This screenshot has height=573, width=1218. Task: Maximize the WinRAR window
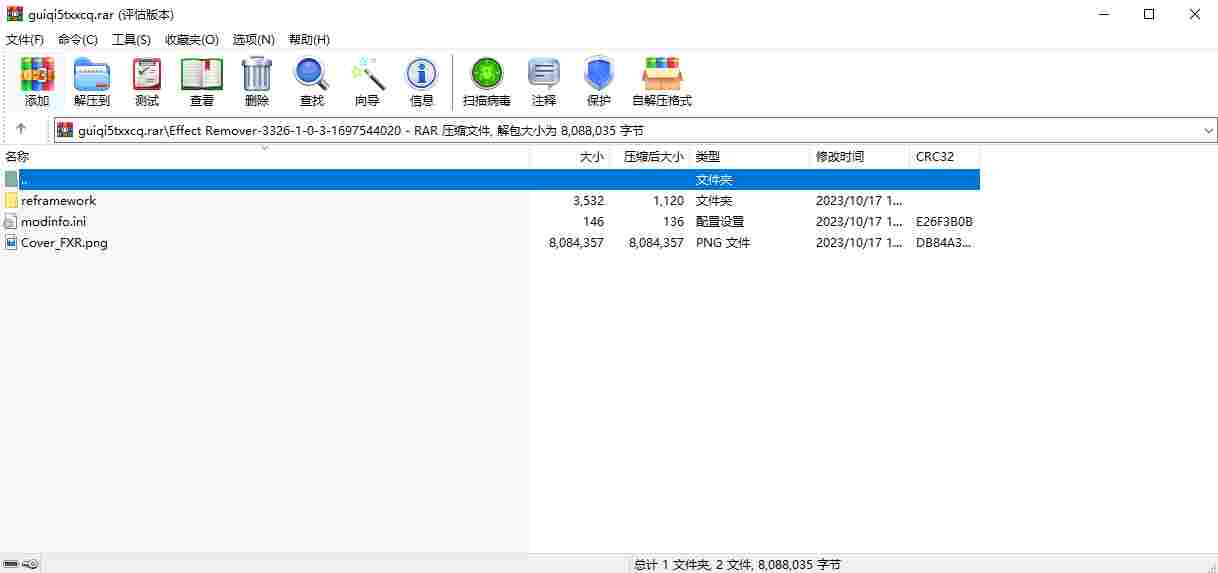[x=1149, y=14]
